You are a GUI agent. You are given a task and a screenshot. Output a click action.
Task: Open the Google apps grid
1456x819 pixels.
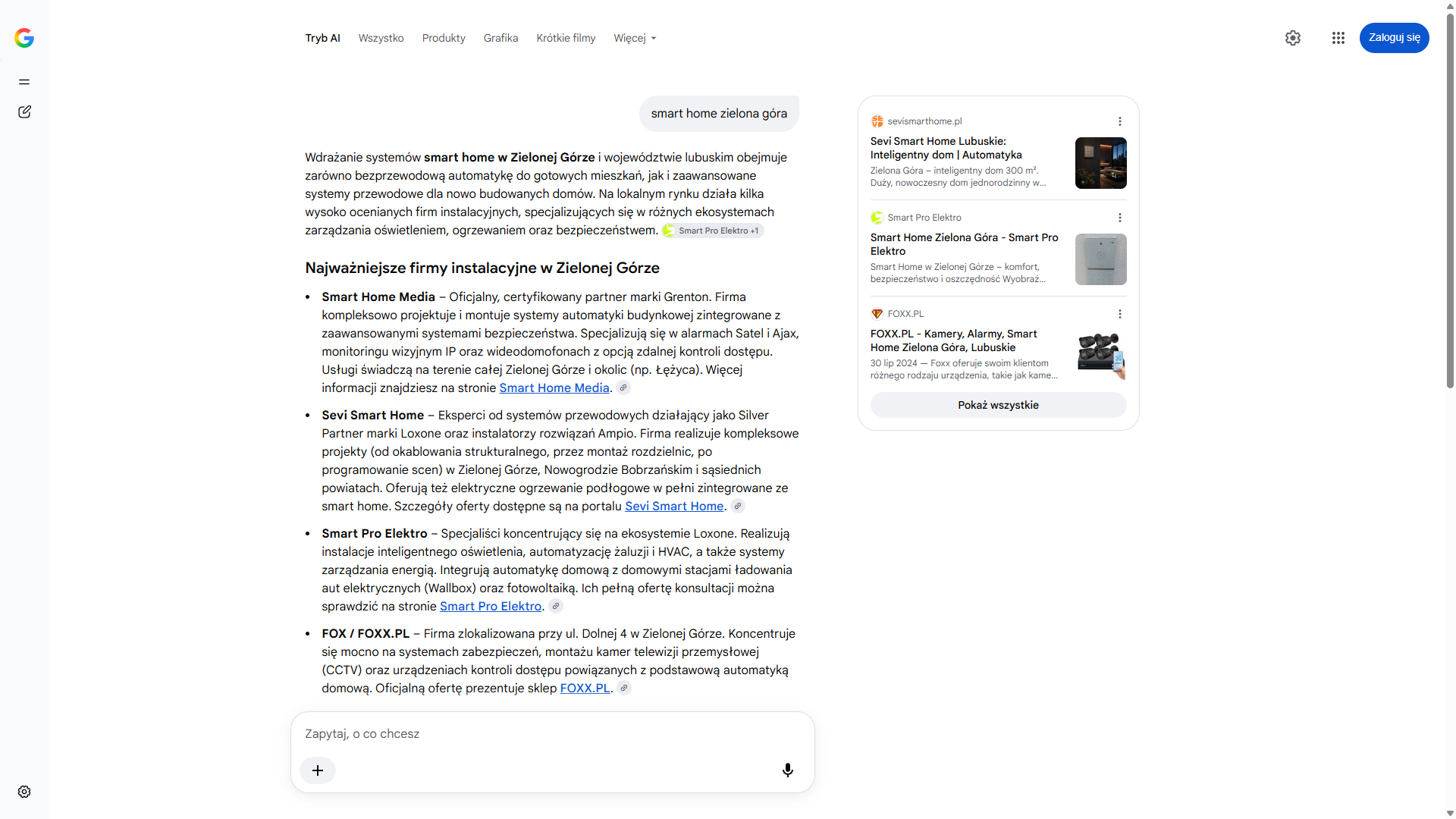1338,38
